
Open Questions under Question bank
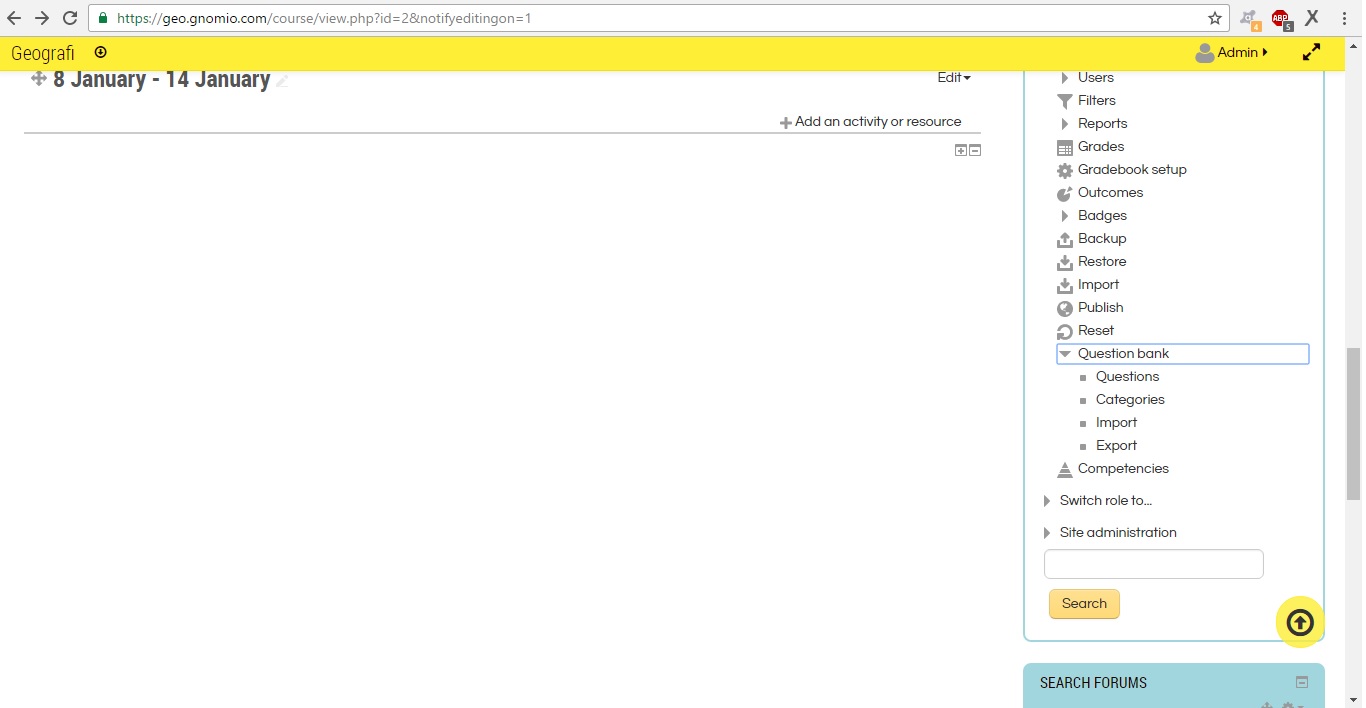point(1127,377)
